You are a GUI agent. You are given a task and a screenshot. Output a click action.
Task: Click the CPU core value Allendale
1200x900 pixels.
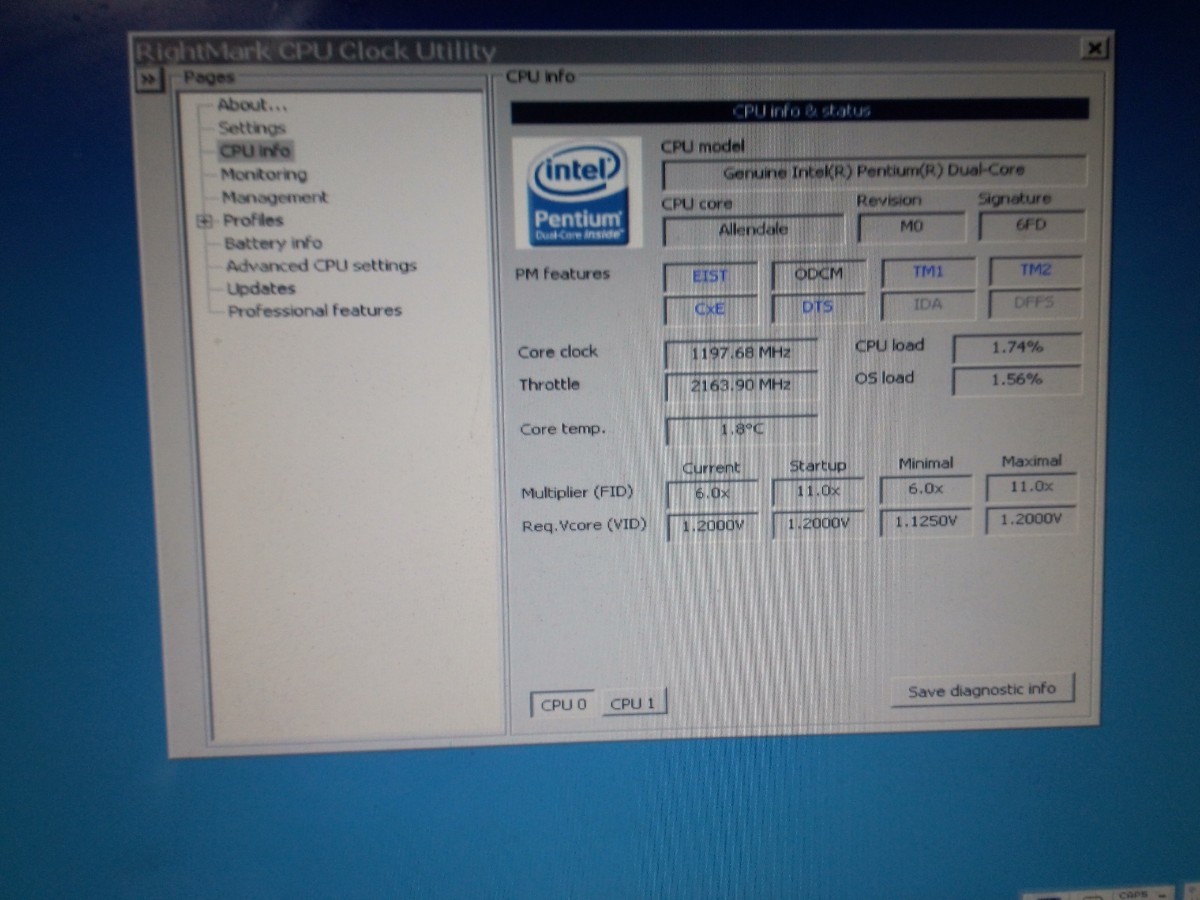[x=753, y=229]
